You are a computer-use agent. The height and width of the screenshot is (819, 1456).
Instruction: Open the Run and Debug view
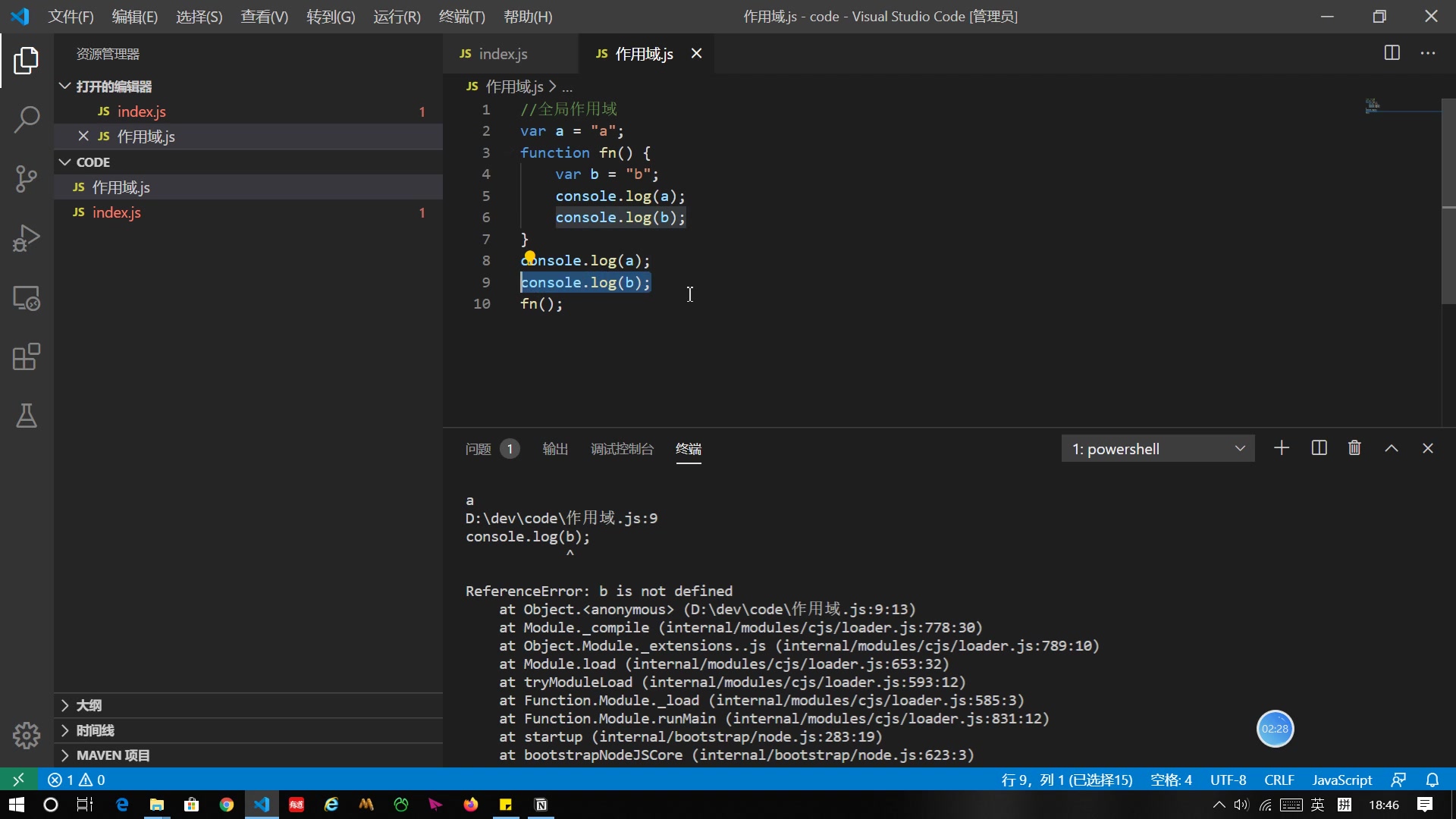27,238
